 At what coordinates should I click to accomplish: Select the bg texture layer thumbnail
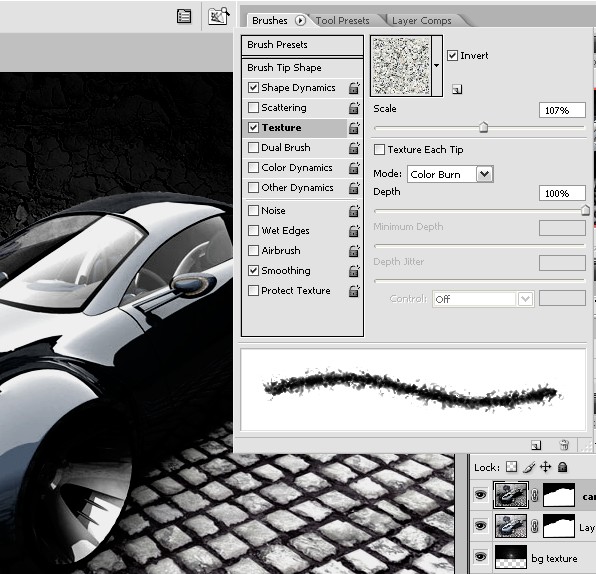[x=511, y=557]
